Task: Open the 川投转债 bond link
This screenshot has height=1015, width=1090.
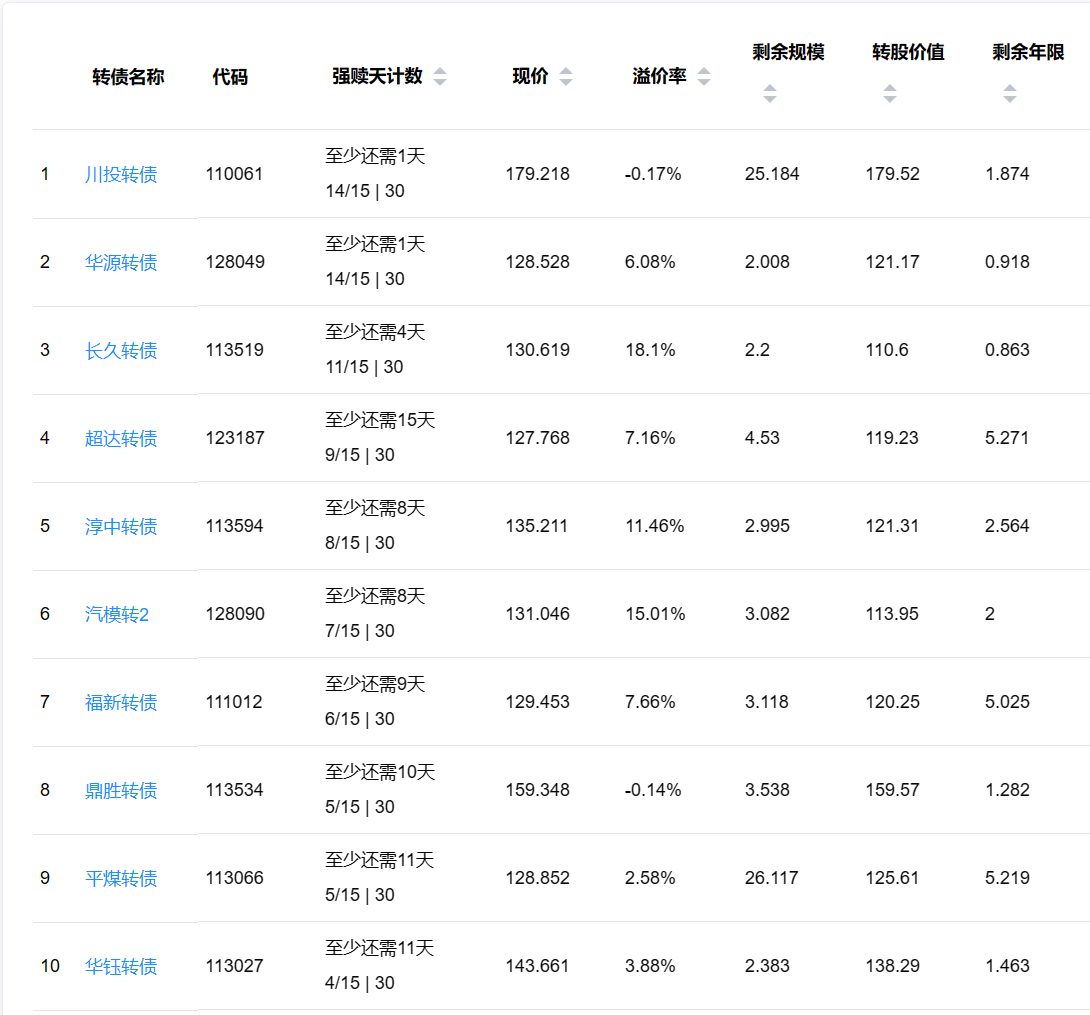Action: point(121,175)
